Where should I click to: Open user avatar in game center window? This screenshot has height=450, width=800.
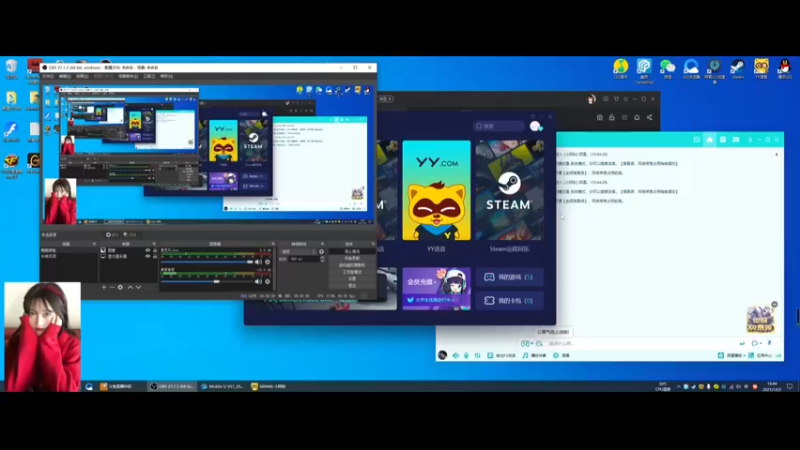tap(535, 126)
